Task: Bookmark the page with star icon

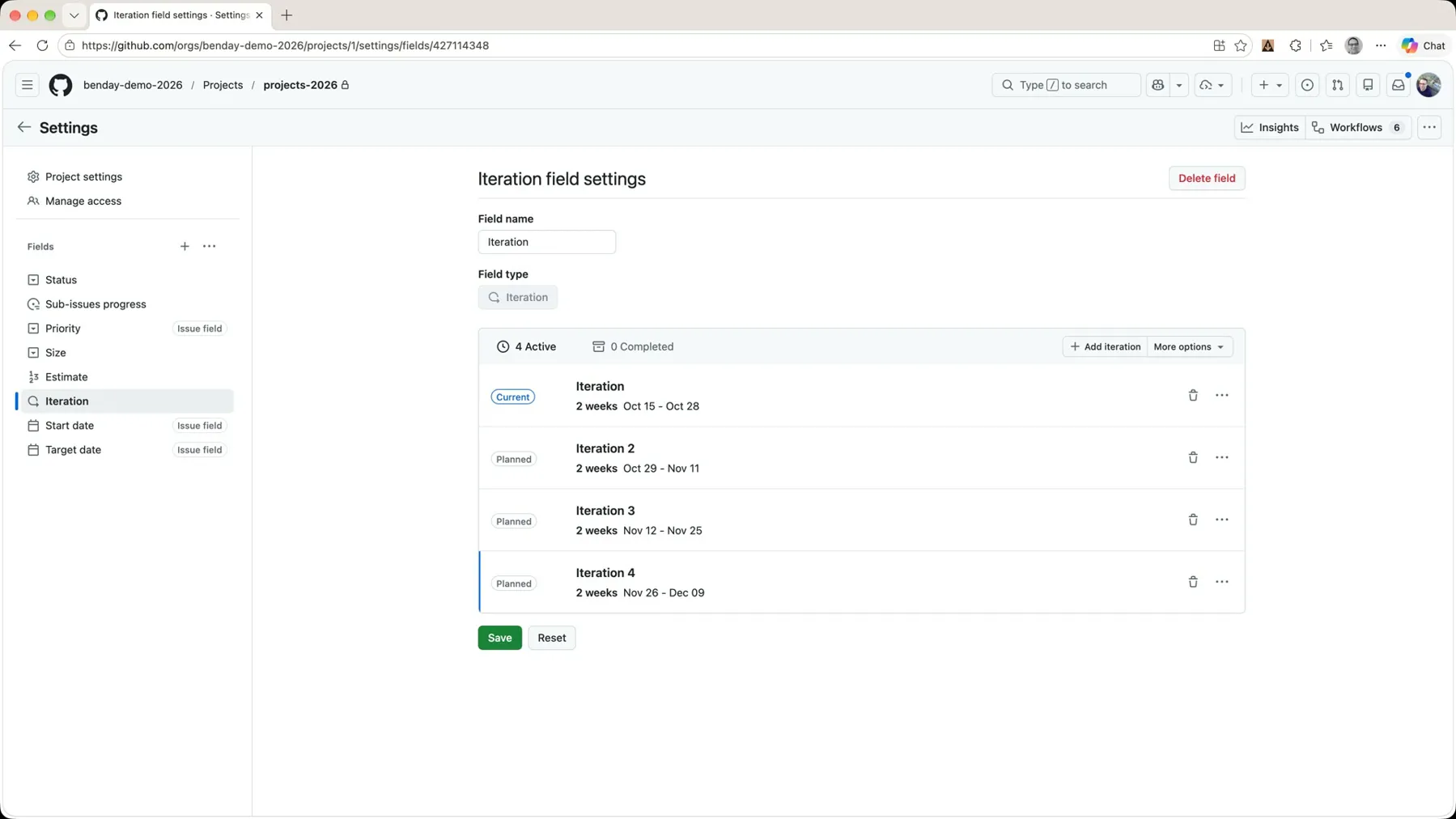Action: click(1241, 45)
